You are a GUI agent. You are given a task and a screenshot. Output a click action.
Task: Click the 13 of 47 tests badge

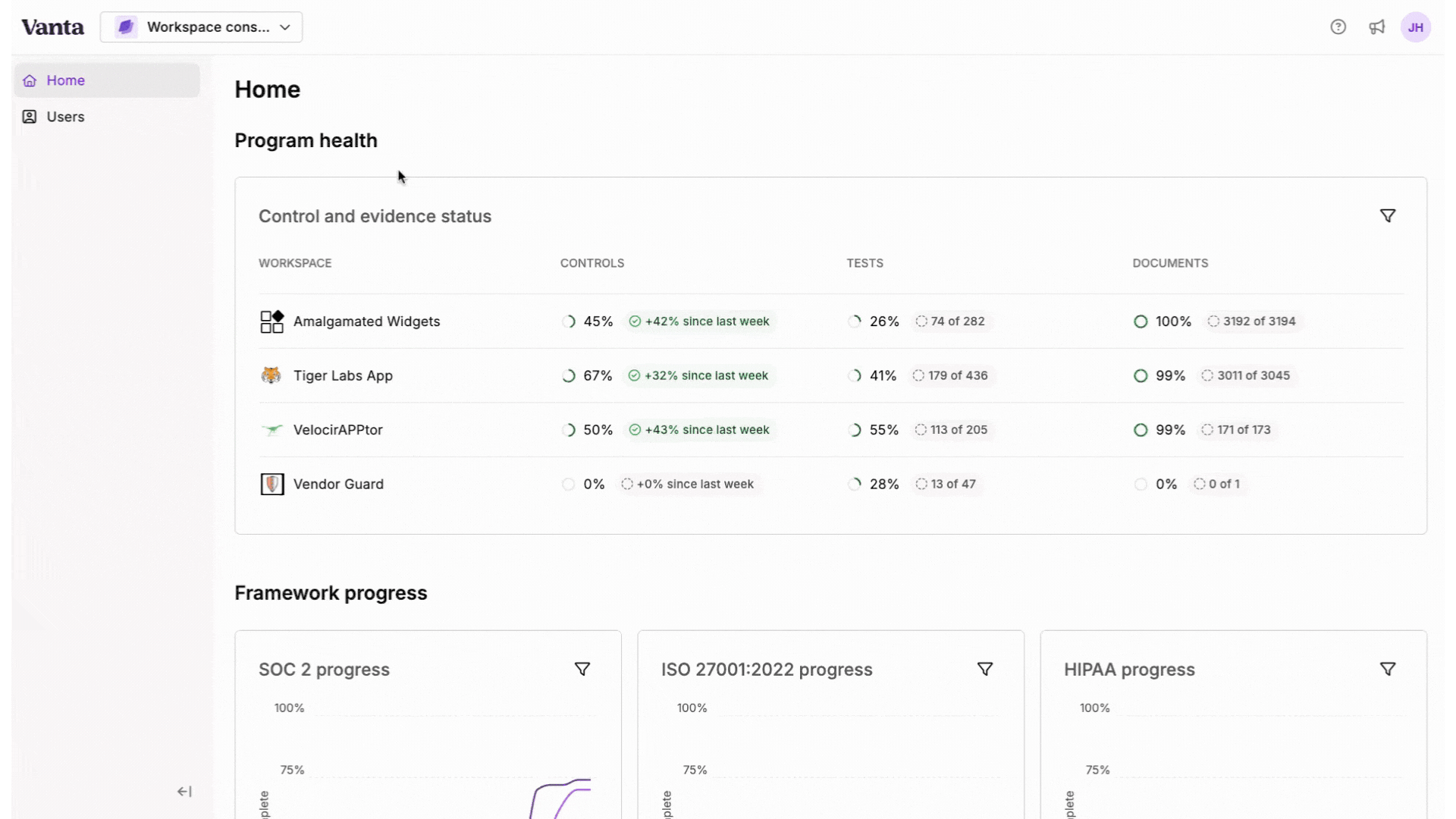[946, 484]
